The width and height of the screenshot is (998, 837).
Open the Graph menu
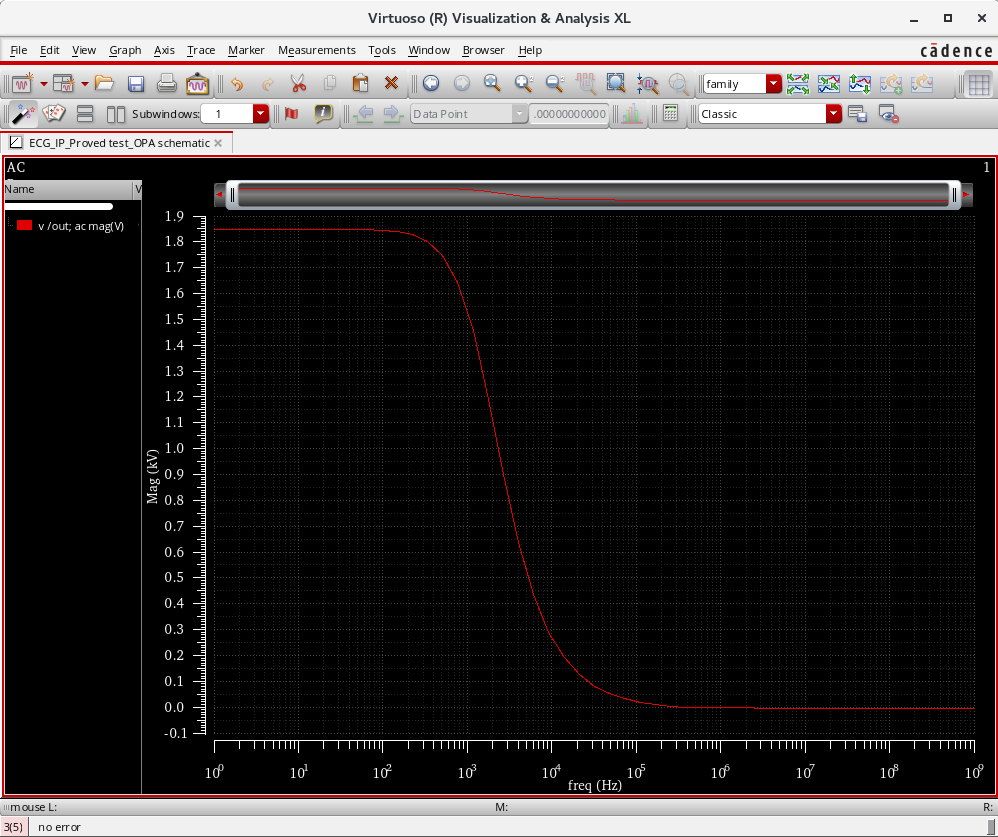pos(125,50)
